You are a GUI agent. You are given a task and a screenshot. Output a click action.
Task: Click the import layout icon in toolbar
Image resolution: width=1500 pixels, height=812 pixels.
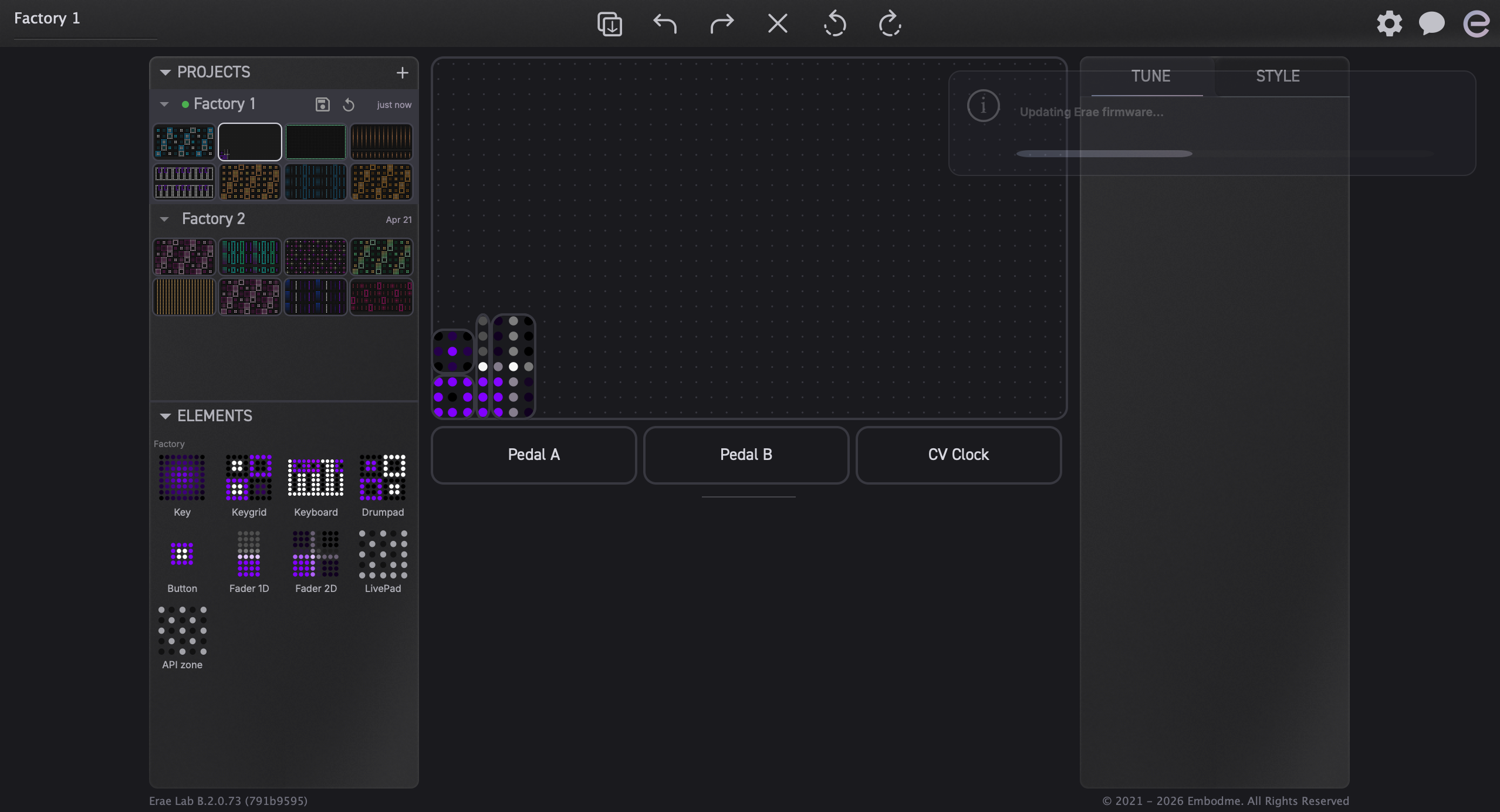610,24
